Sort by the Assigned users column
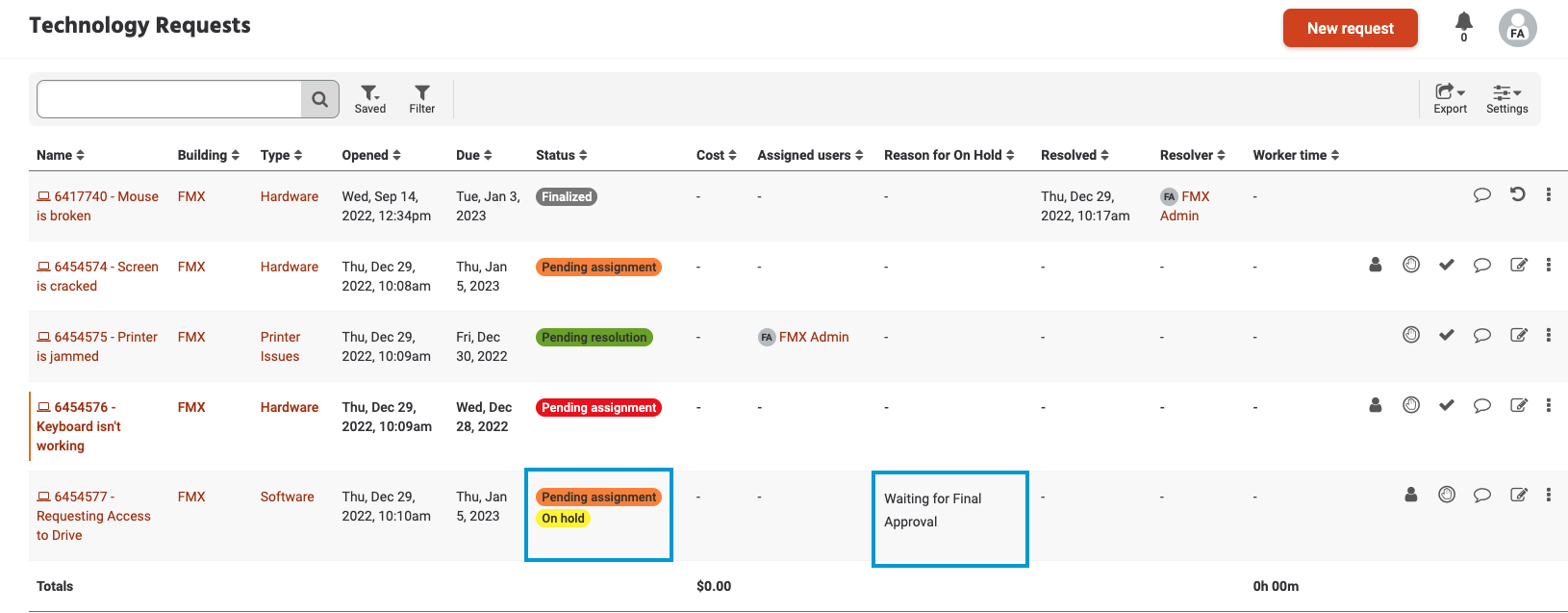This screenshot has height=613, width=1568. [811, 155]
